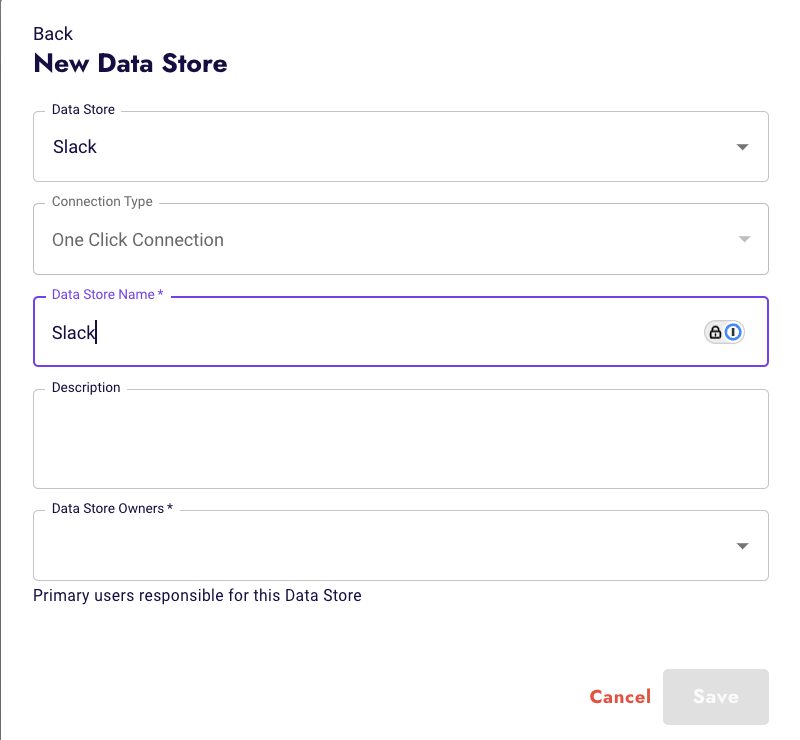800x740 pixels.
Task: Cancel creating the new data store
Action: pyautogui.click(x=620, y=697)
